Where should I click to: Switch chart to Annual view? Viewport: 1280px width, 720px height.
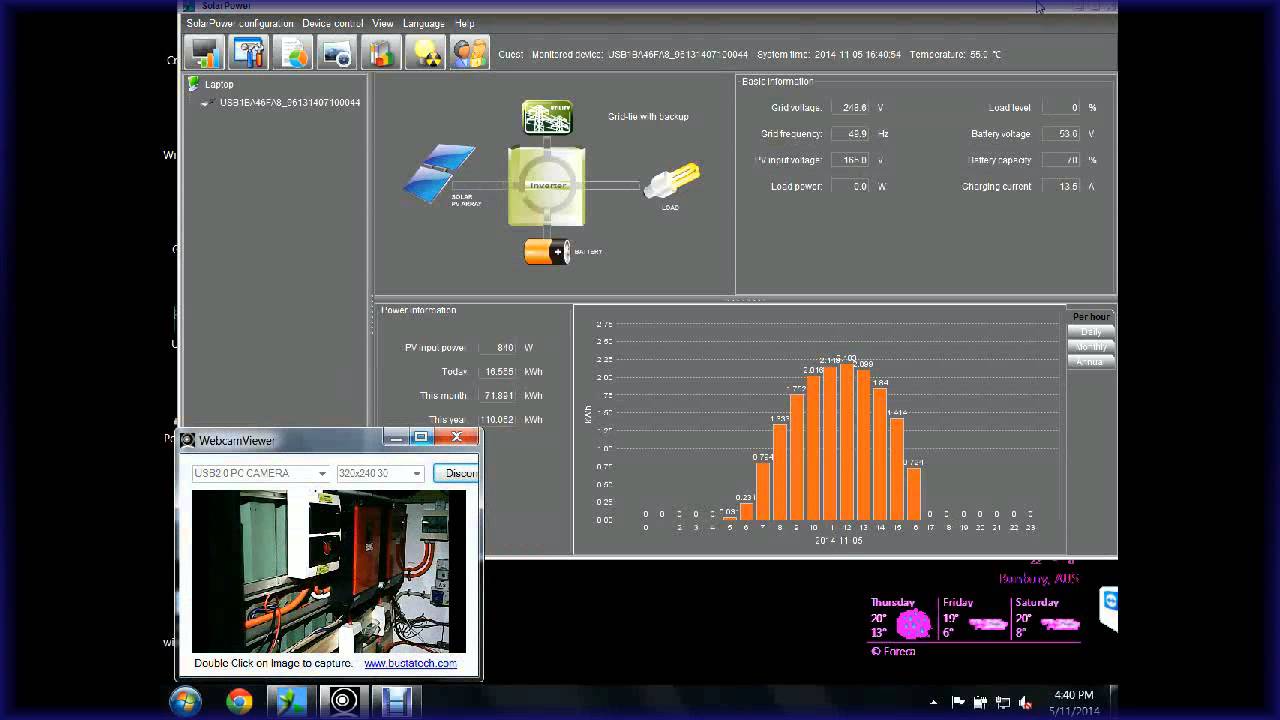click(1090, 362)
